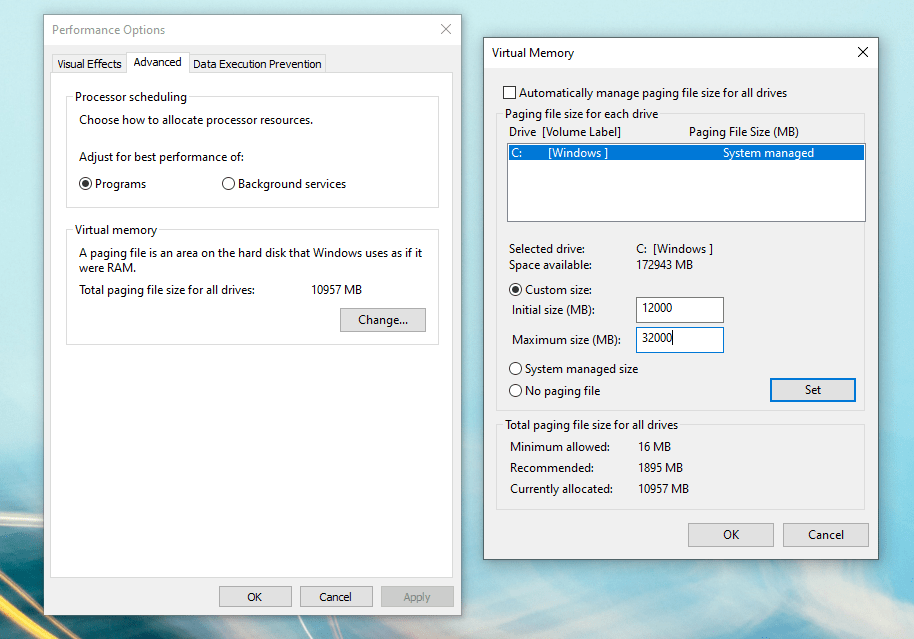The width and height of the screenshot is (914, 639).
Task: Close the Virtual Memory dialog
Action: point(862,52)
